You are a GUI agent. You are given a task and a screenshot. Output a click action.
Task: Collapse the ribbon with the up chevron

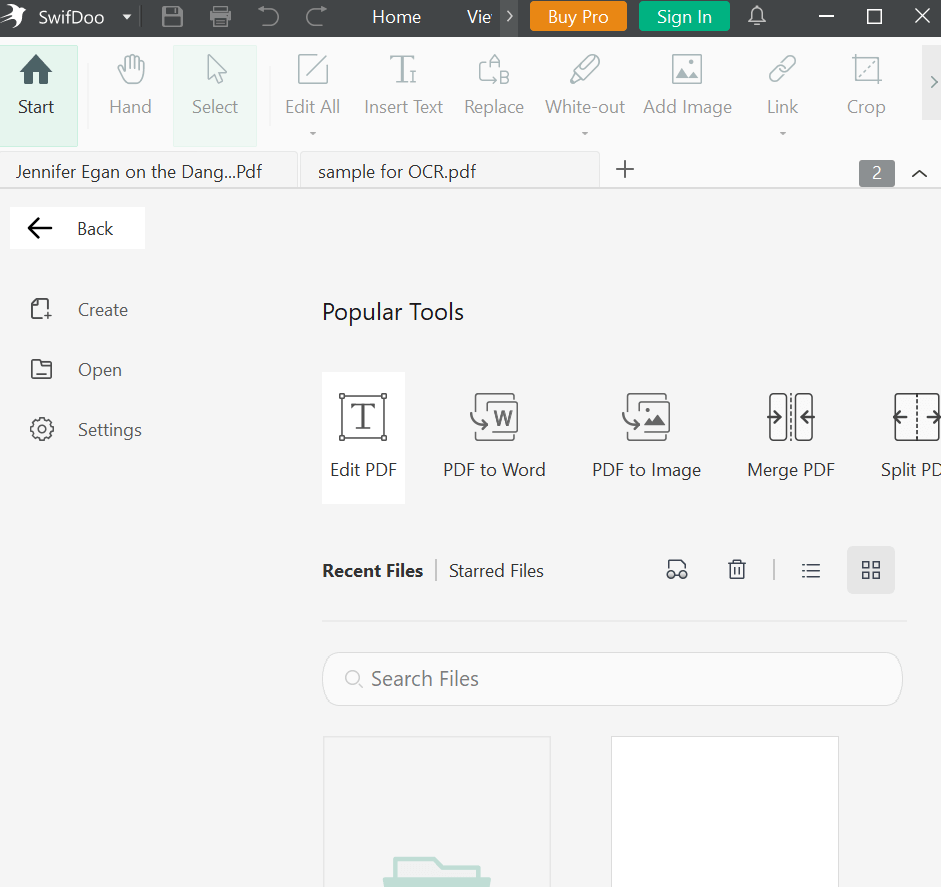click(x=919, y=173)
